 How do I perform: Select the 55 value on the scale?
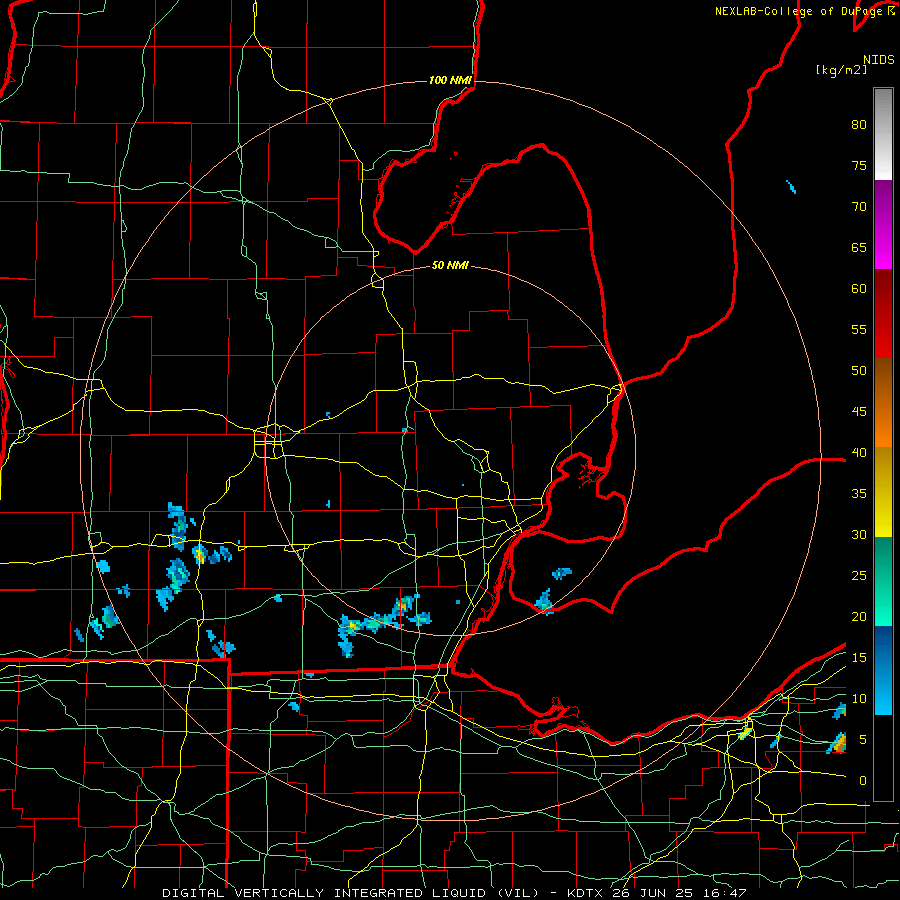[859, 329]
